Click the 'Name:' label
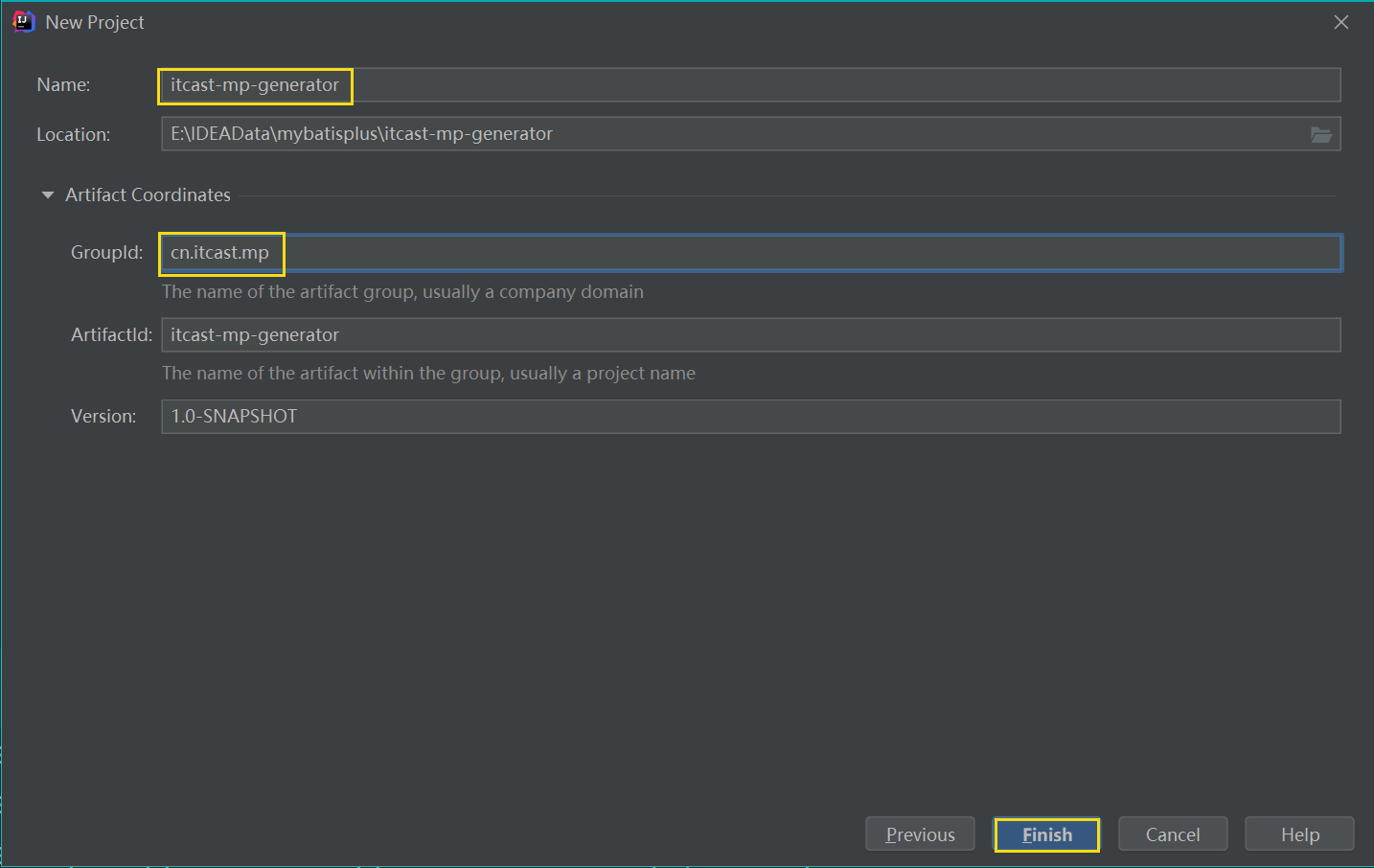The image size is (1374, 868). coord(63,84)
